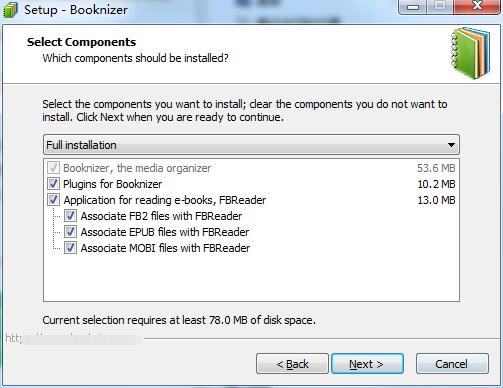Minimize the setup window
The height and width of the screenshot is (388, 503).
coord(413,7)
